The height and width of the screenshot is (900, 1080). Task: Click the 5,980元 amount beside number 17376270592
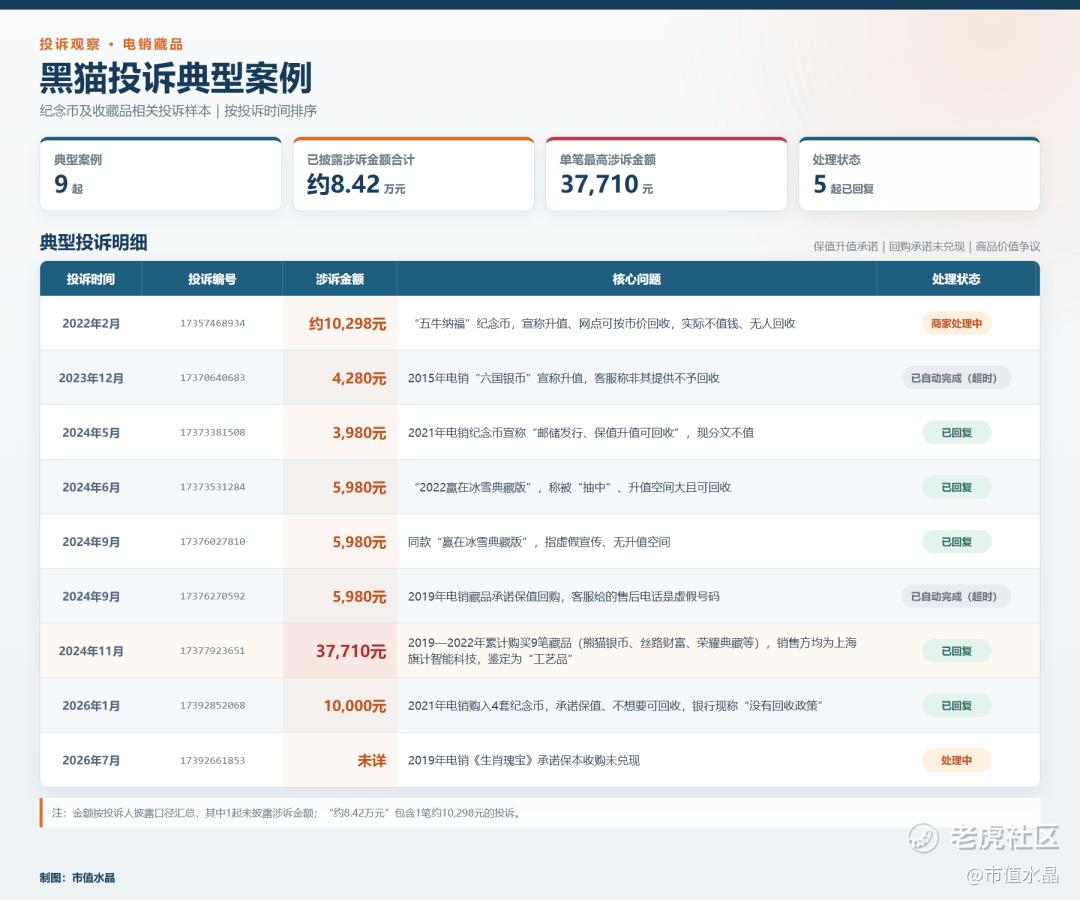coord(359,596)
